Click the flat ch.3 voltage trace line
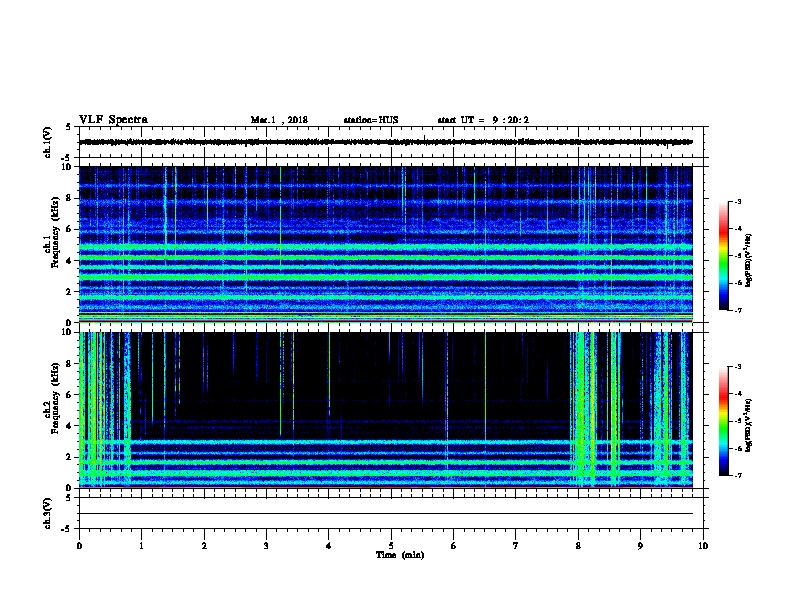 pos(385,514)
